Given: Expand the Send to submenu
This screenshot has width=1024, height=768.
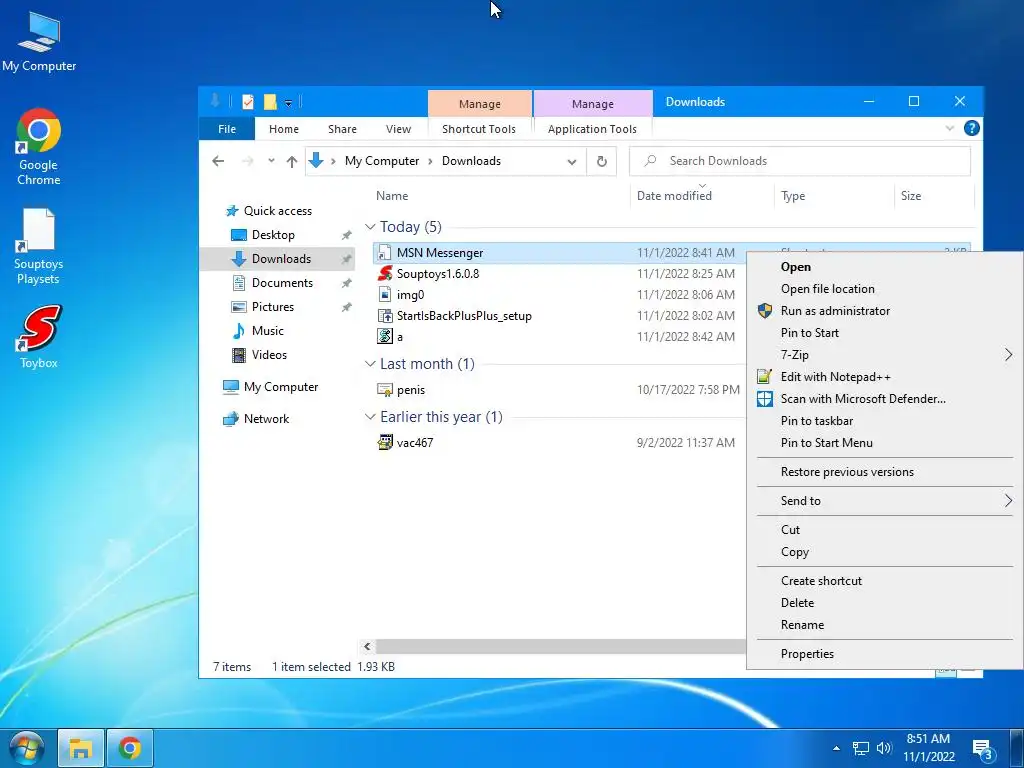Looking at the screenshot, I should point(884,501).
